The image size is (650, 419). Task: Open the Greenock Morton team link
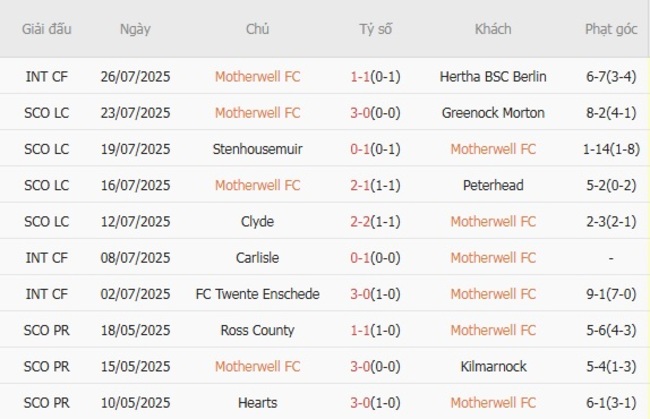pos(493,113)
